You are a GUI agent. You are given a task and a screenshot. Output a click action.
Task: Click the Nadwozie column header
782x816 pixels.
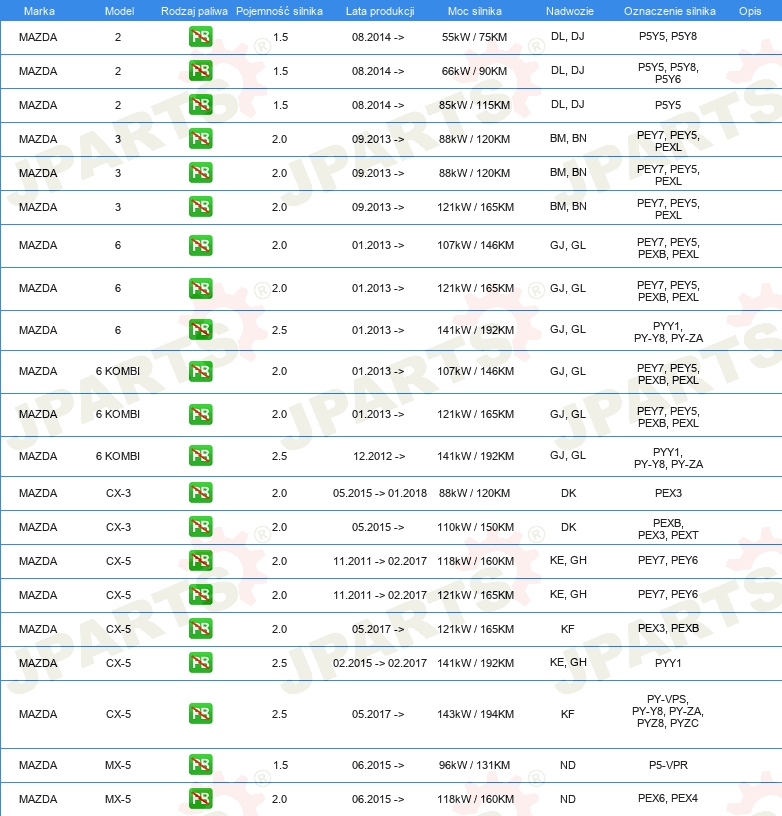[570, 11]
